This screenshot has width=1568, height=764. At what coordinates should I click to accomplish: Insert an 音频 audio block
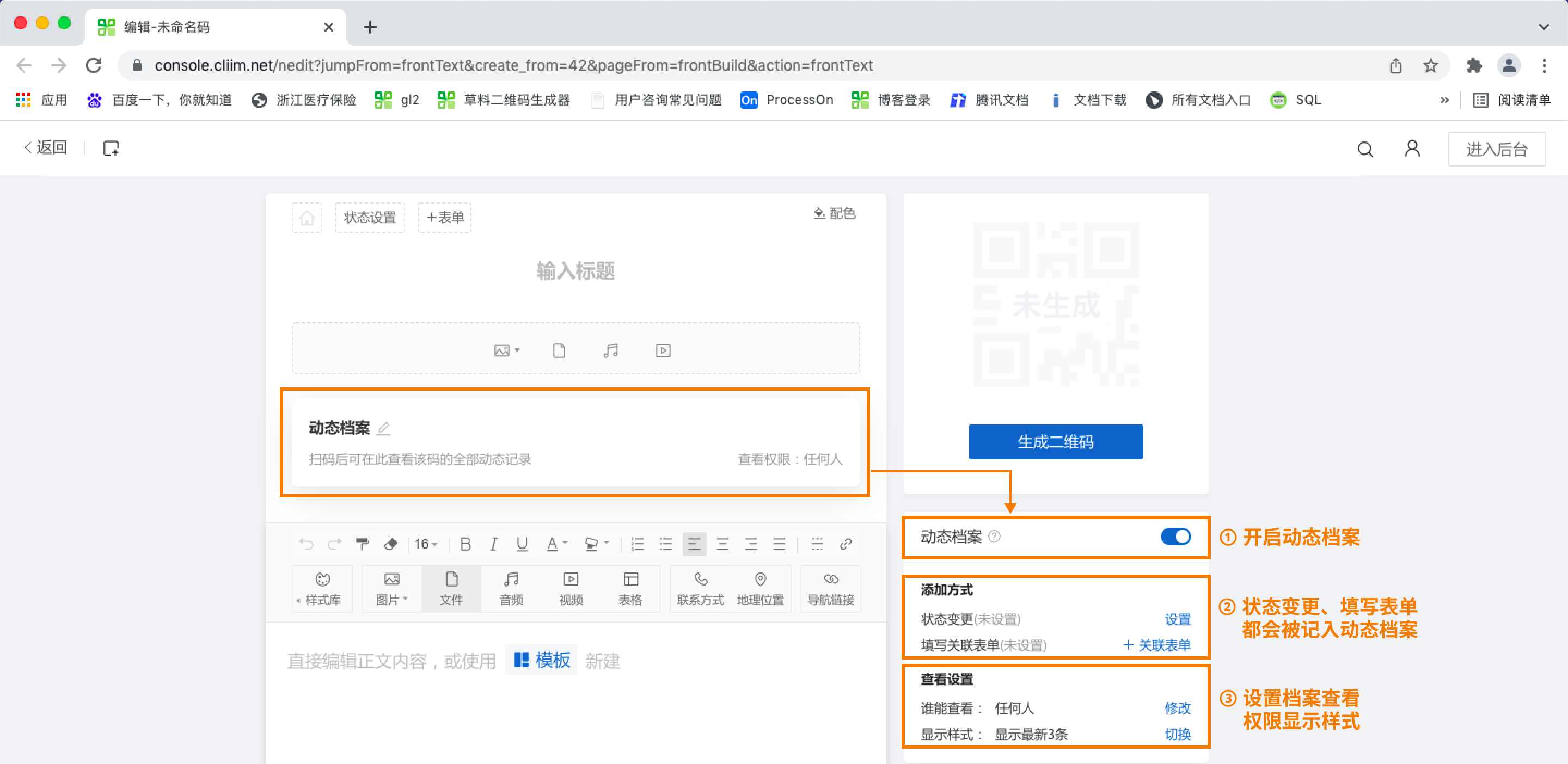pyautogui.click(x=511, y=589)
